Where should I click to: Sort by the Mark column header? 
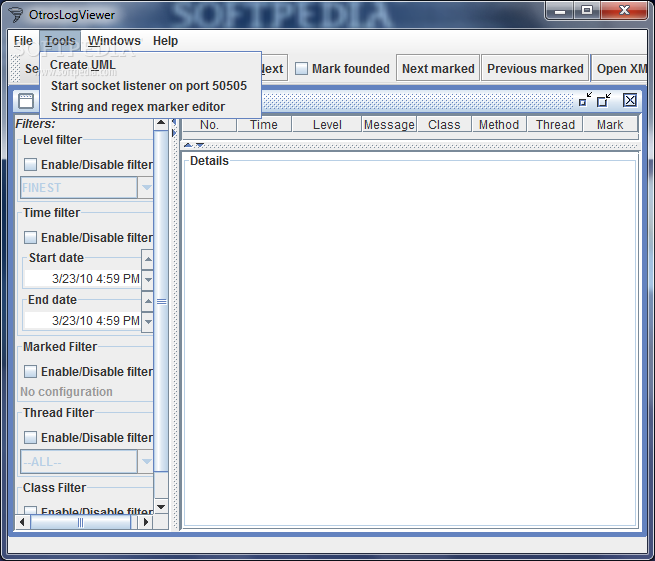610,124
